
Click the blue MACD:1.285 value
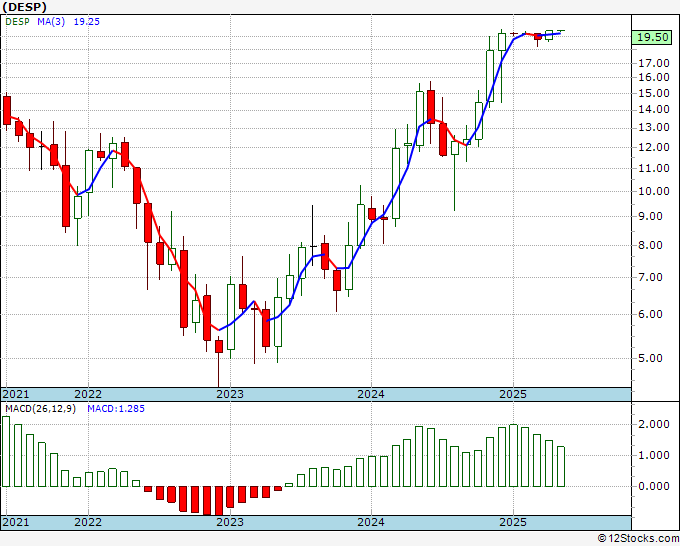116,409
